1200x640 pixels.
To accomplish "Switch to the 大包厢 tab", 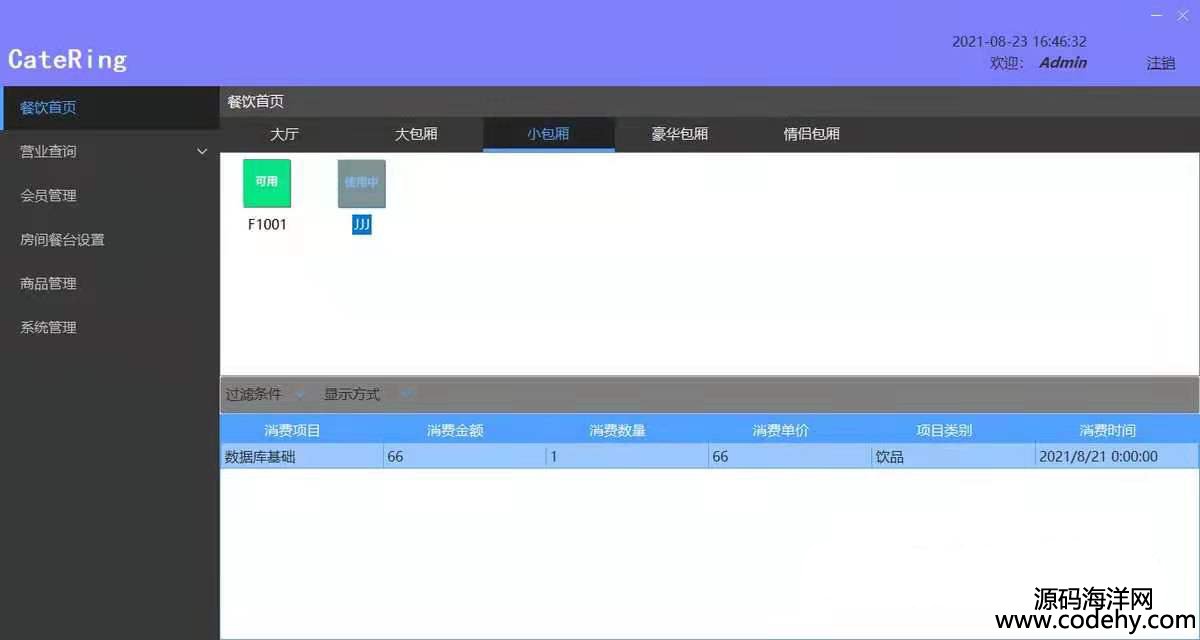I will point(416,134).
